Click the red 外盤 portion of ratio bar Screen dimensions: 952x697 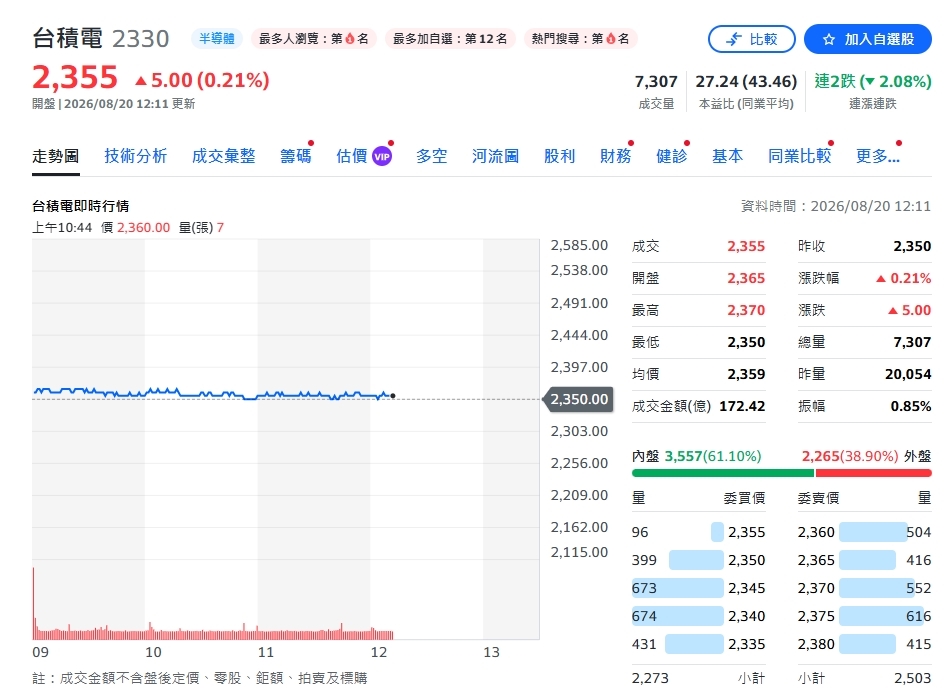point(874,473)
